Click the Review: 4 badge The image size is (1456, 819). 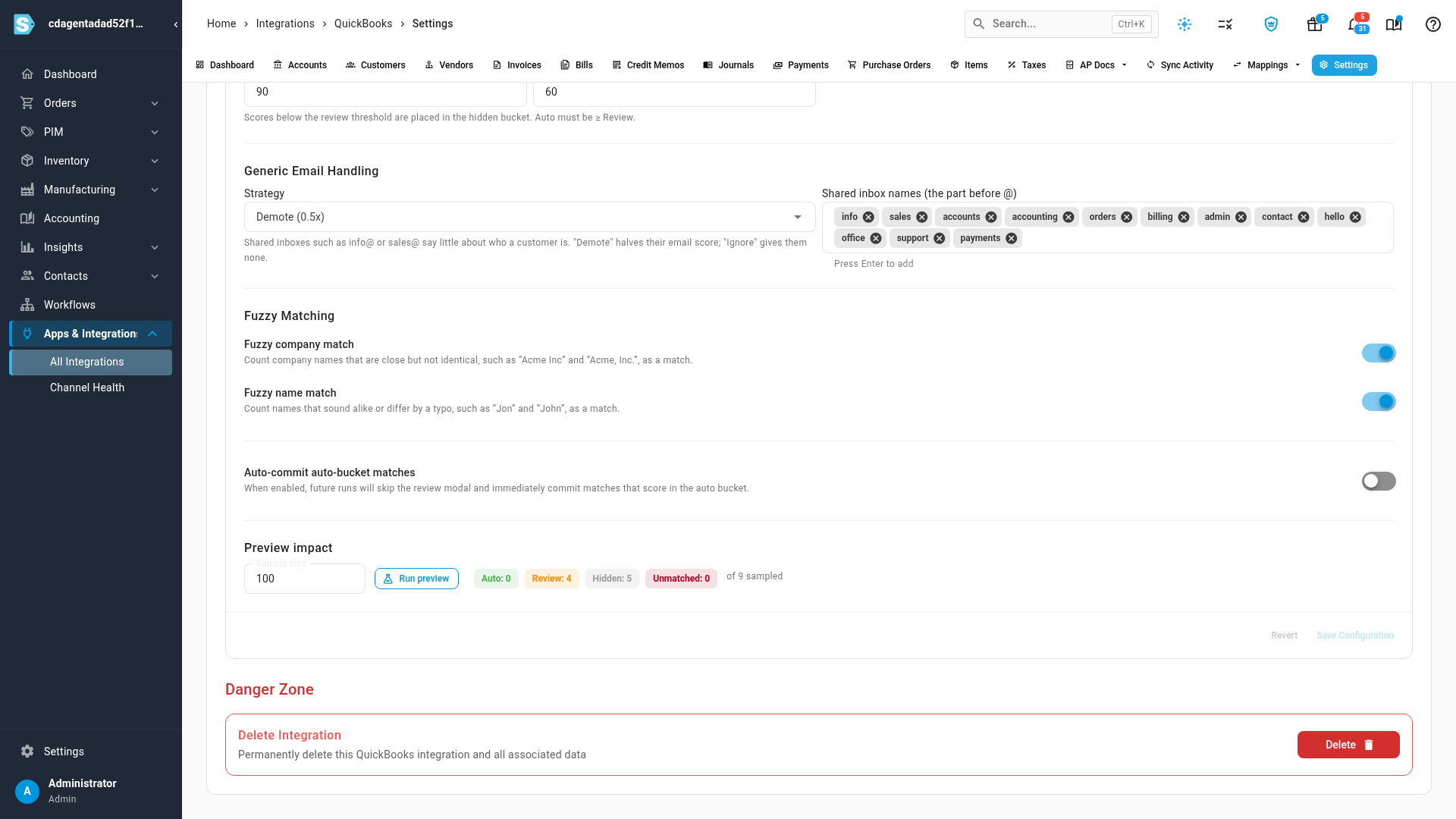(551, 579)
